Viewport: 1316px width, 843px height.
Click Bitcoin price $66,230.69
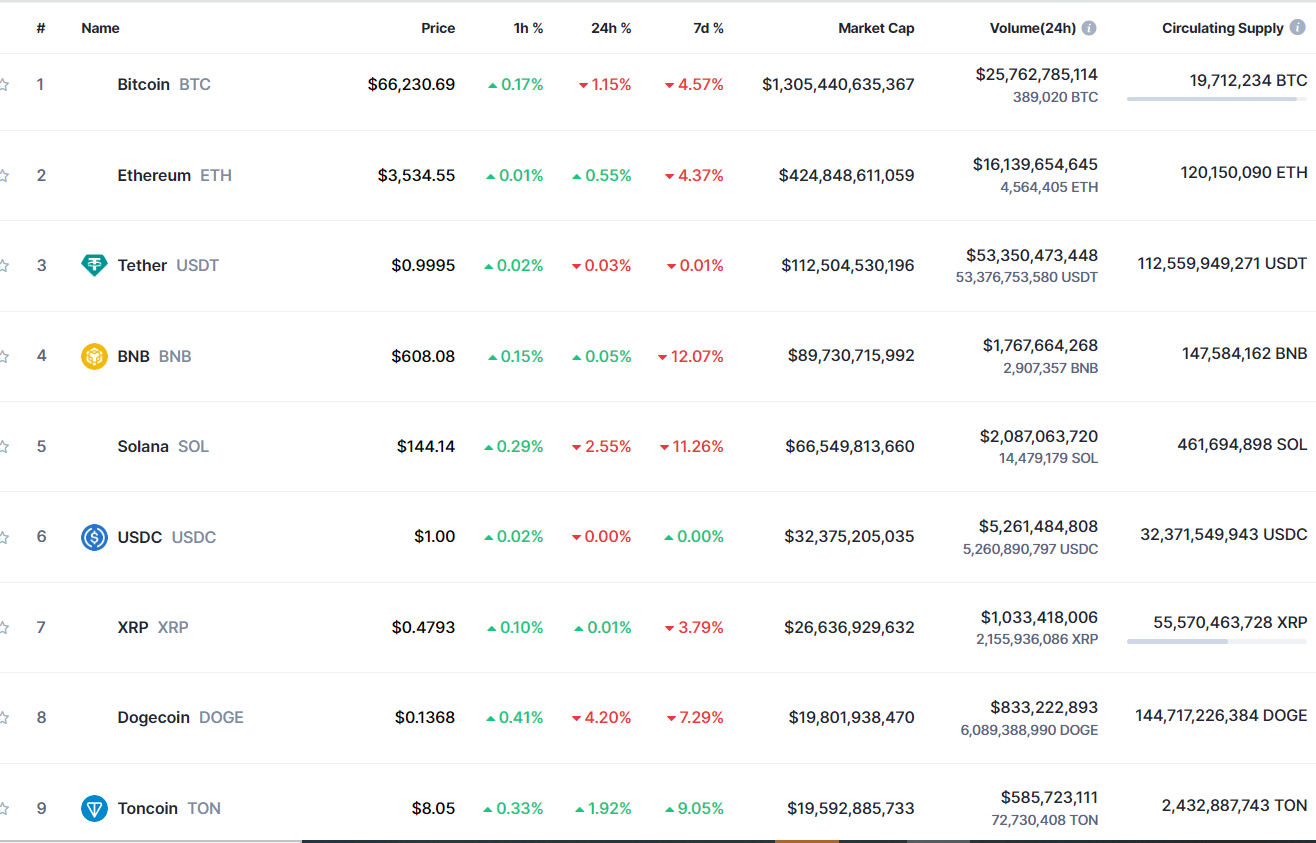coord(411,84)
